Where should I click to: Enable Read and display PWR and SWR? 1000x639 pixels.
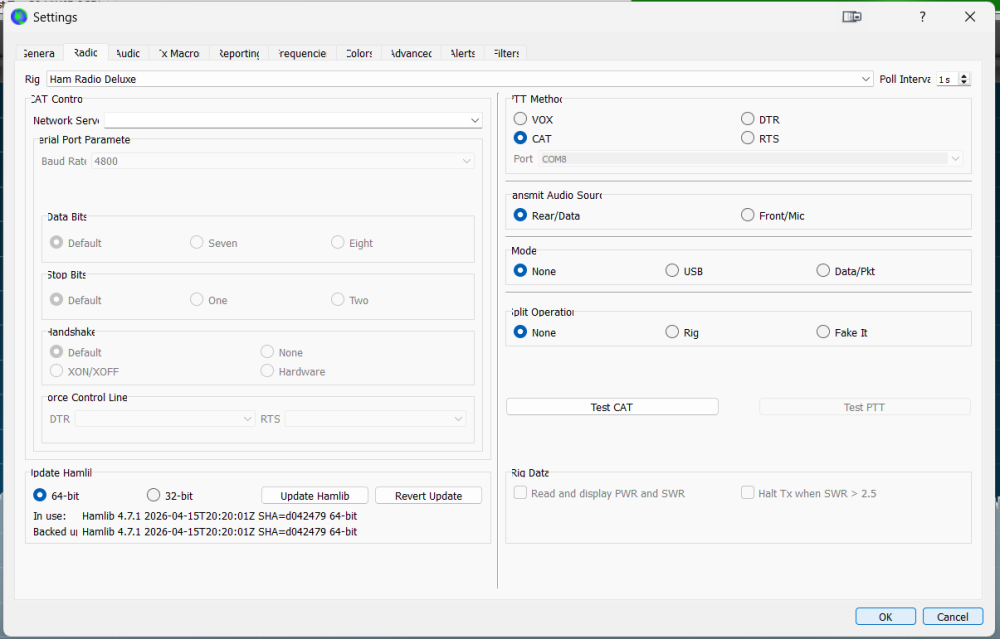599,493
